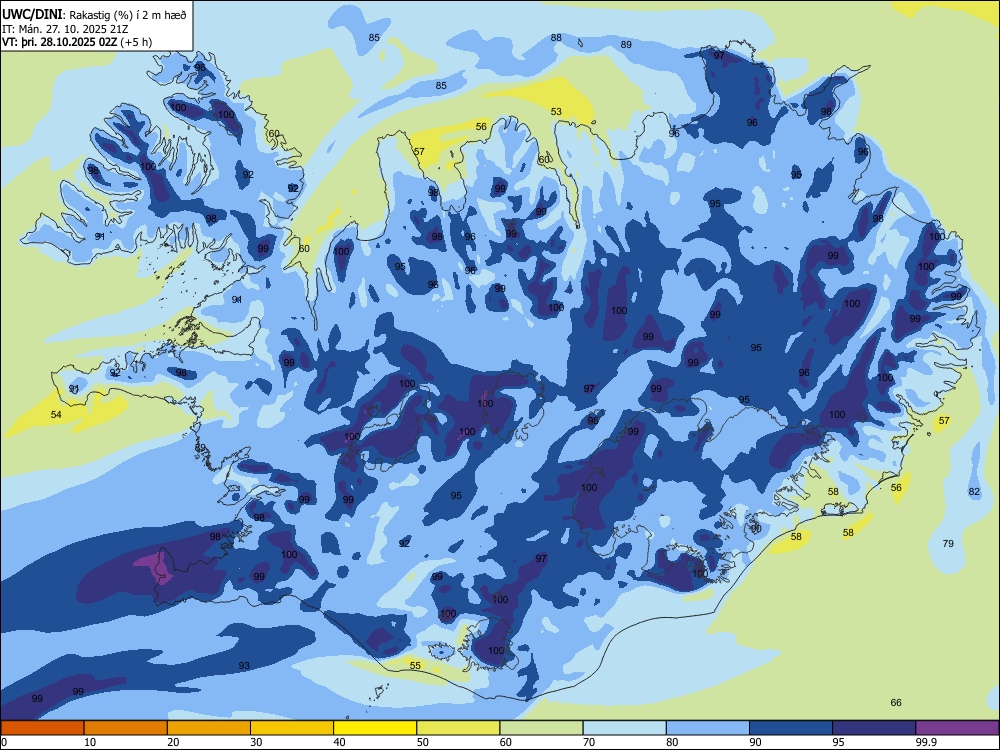Screen dimensions: 1000x750
Task: Pick the 60–70 light green legend swatch
Action: [x=541, y=727]
